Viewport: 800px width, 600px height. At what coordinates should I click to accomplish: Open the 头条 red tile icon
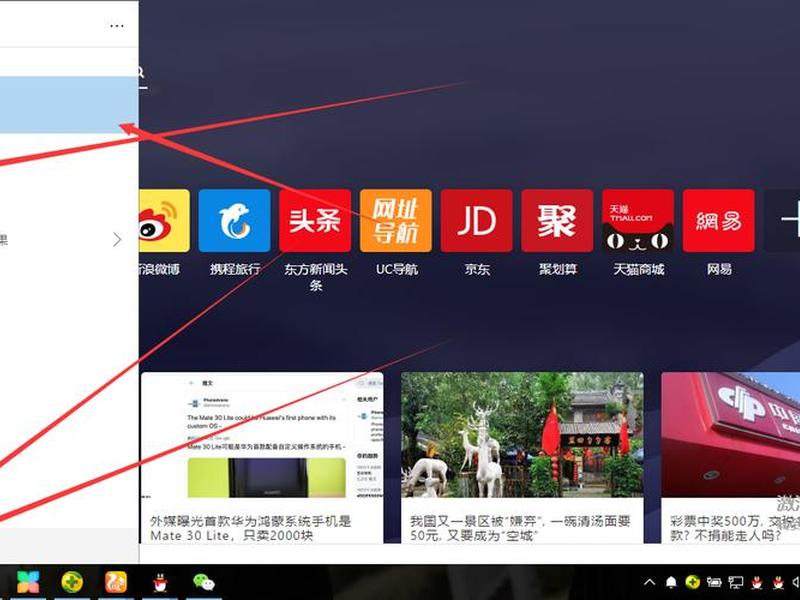[315, 220]
